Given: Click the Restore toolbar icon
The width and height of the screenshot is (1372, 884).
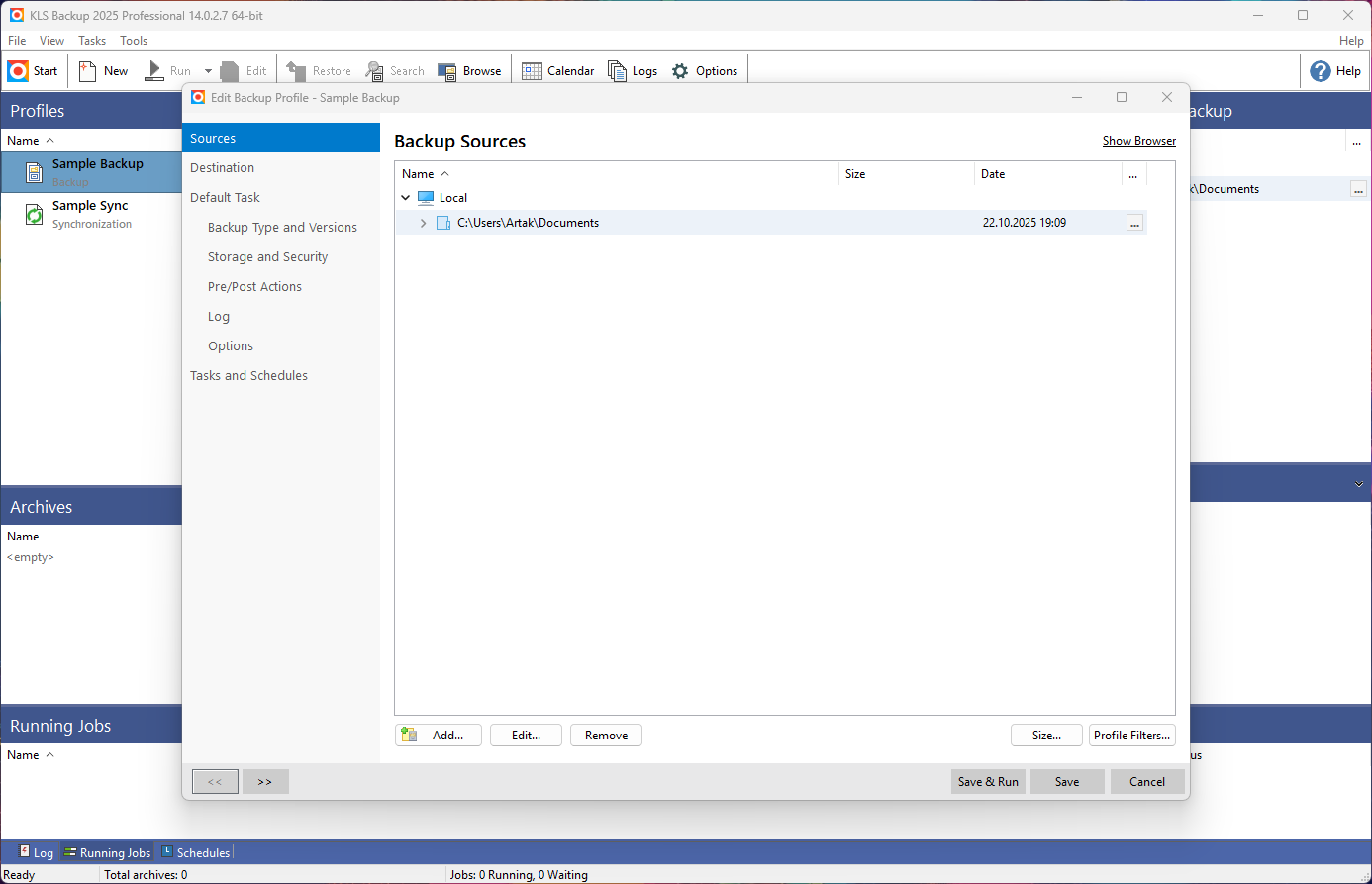Looking at the screenshot, I should (x=296, y=71).
